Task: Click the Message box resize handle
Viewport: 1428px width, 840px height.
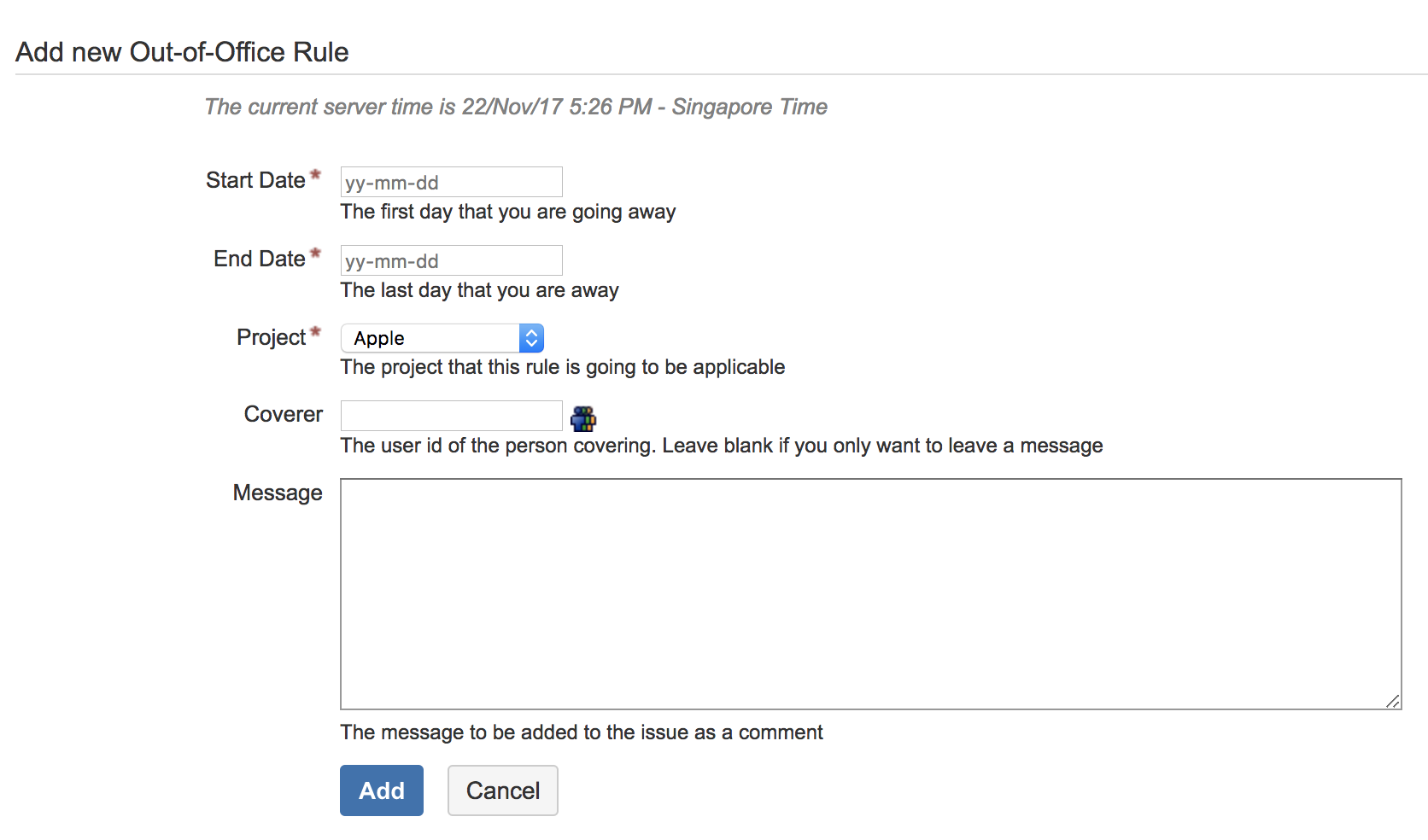Action: 1392,701
